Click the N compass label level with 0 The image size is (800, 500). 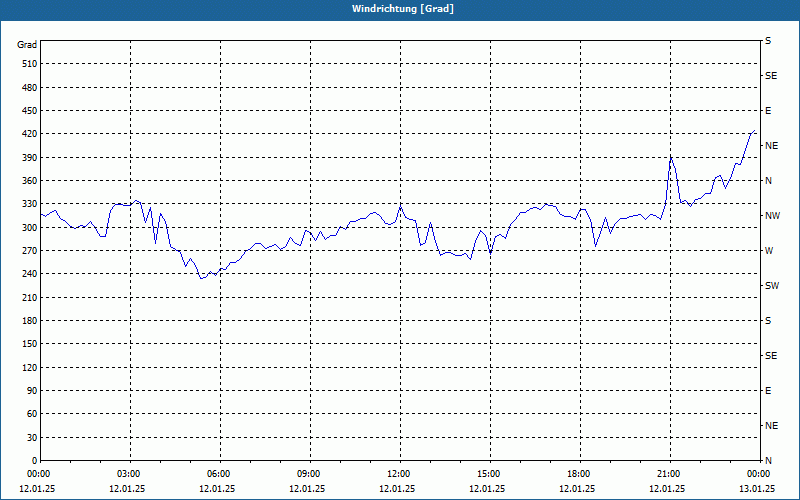[x=768, y=461]
